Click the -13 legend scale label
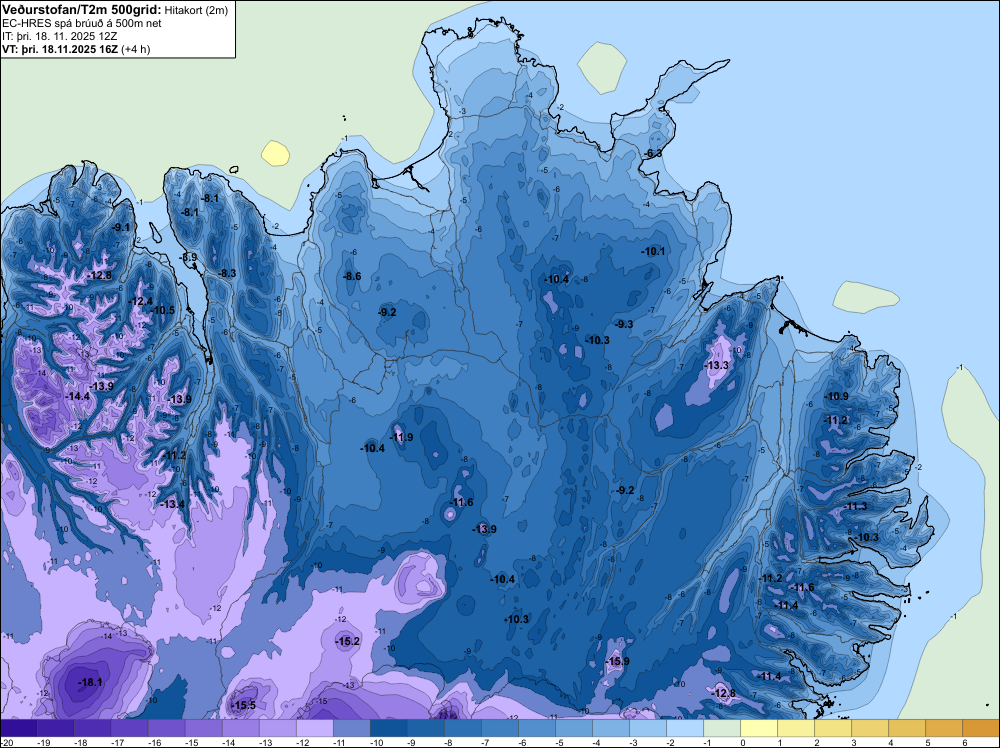This screenshot has width=1000, height=748. point(265,743)
